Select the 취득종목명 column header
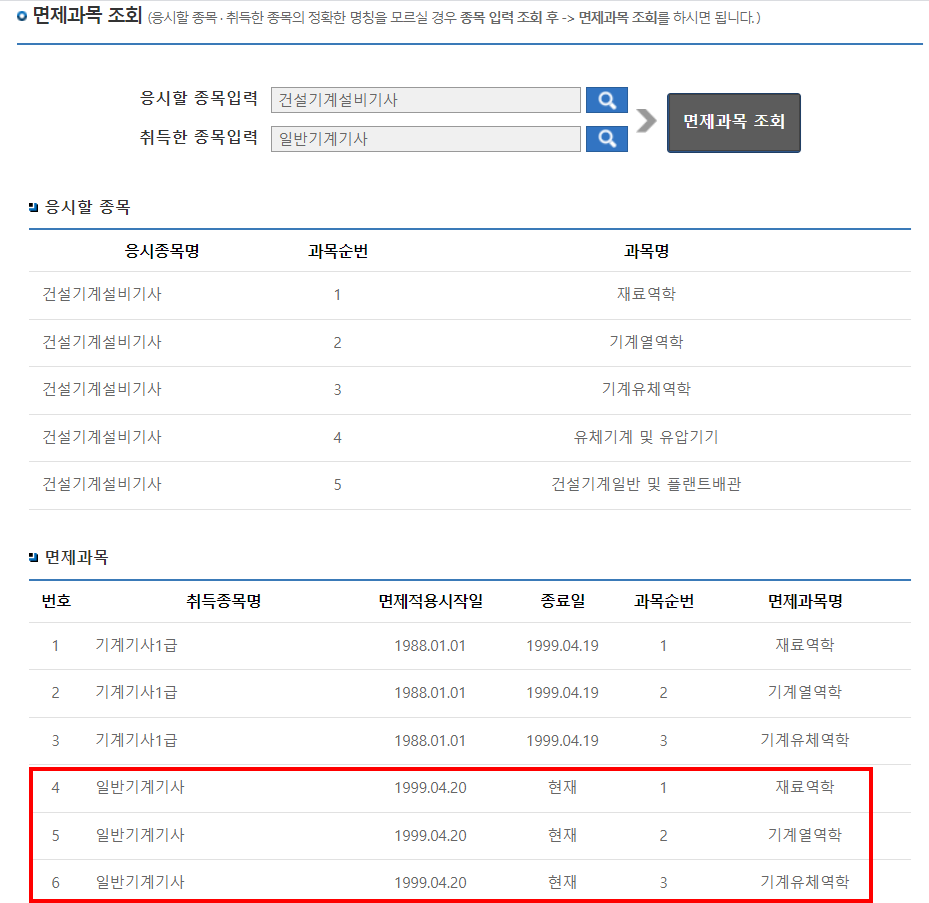Image resolution: width=929 pixels, height=903 pixels. (x=224, y=601)
